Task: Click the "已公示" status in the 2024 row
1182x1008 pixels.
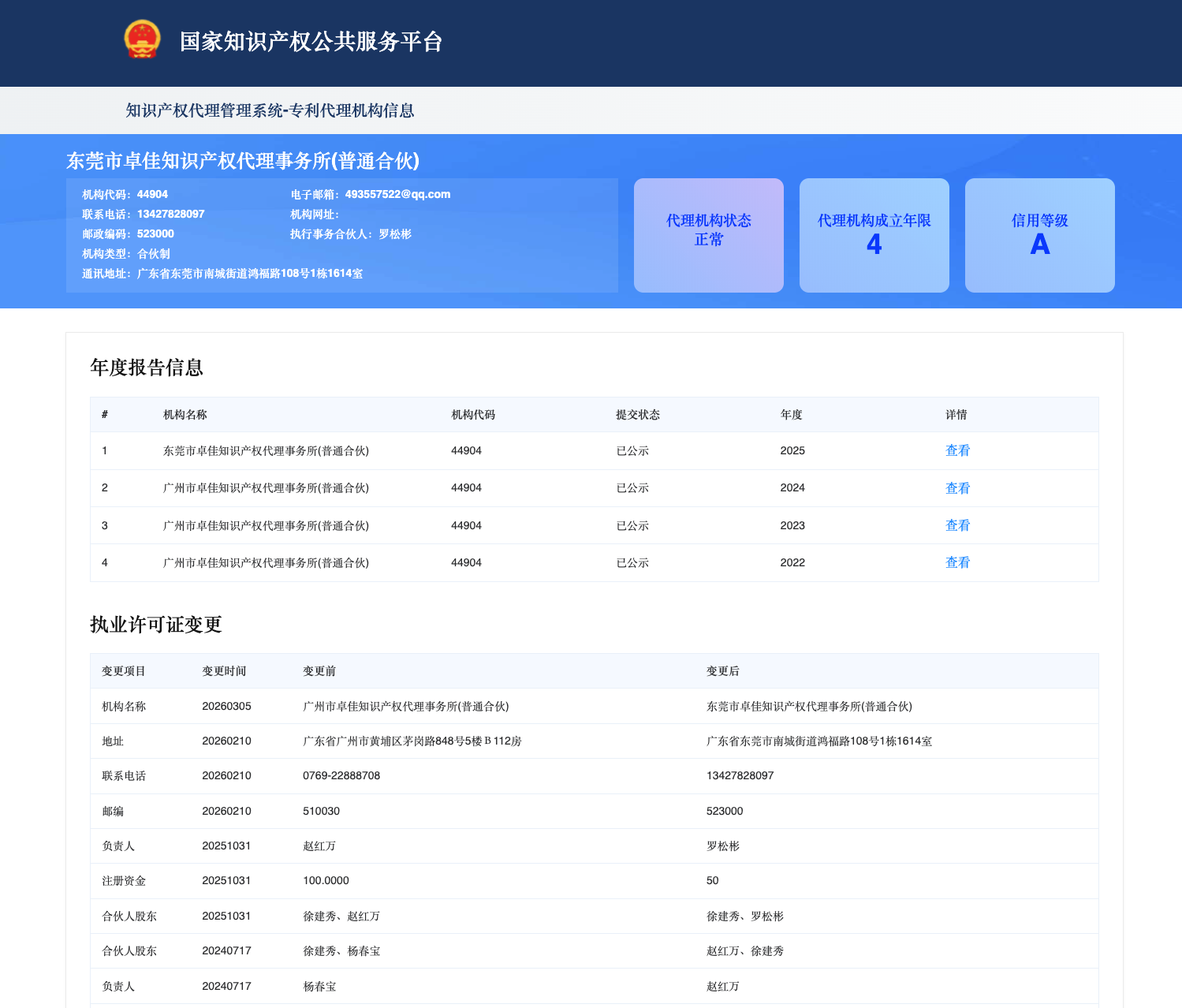Action: [632, 488]
